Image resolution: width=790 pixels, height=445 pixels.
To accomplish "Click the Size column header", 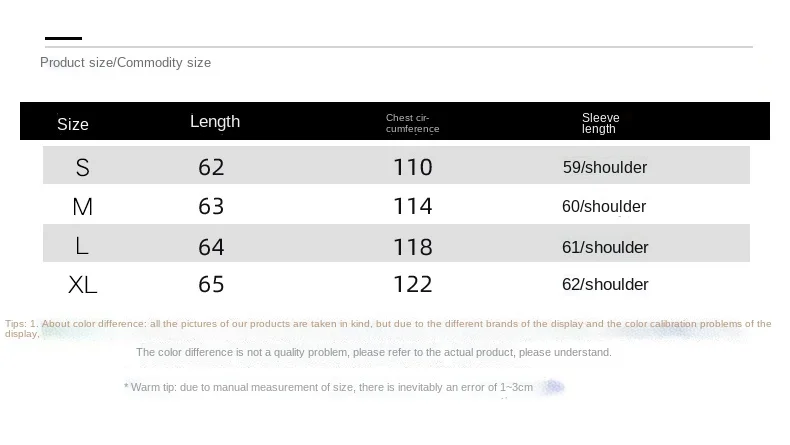I will pos(73,124).
